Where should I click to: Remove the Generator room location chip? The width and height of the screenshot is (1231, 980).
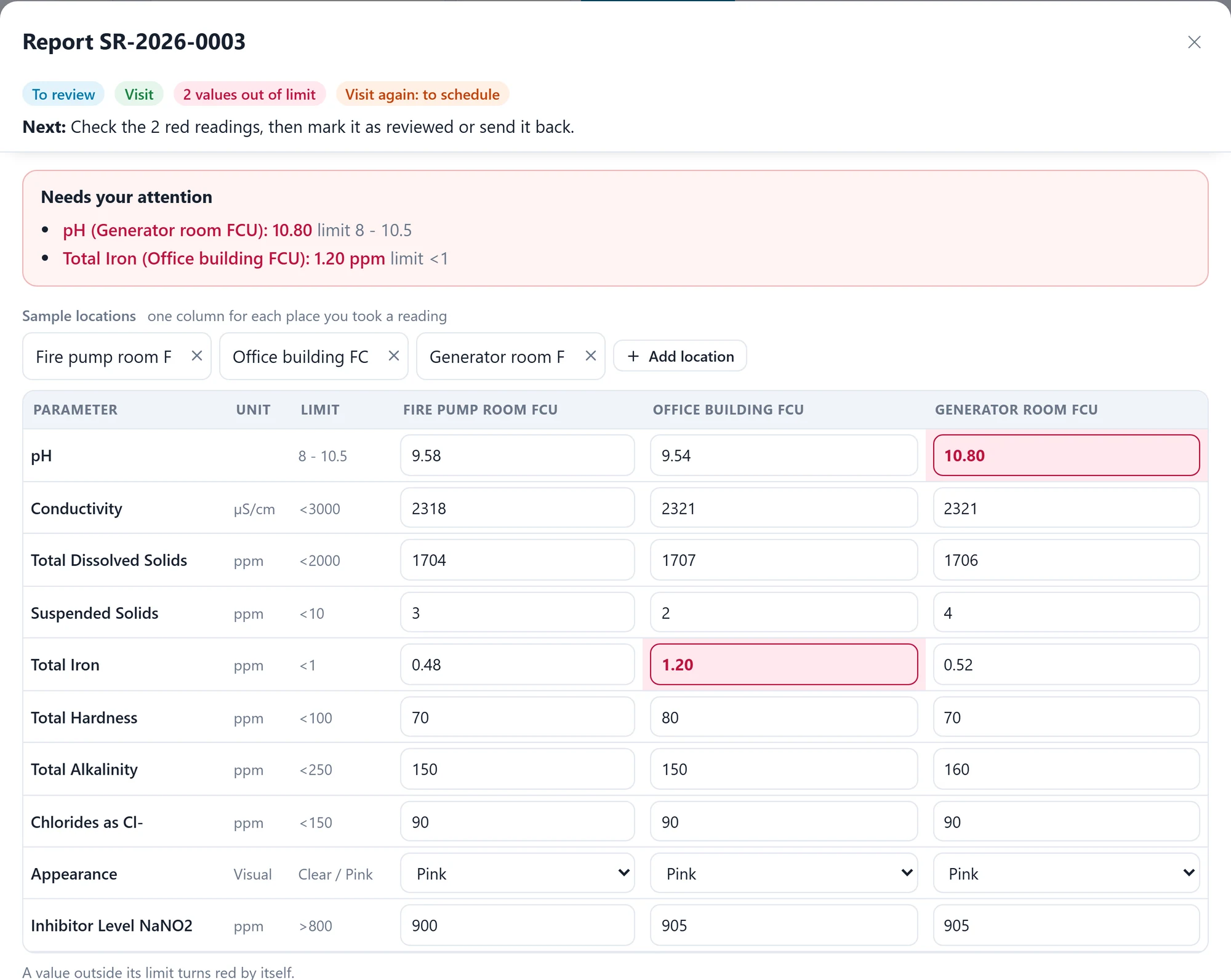tap(591, 356)
